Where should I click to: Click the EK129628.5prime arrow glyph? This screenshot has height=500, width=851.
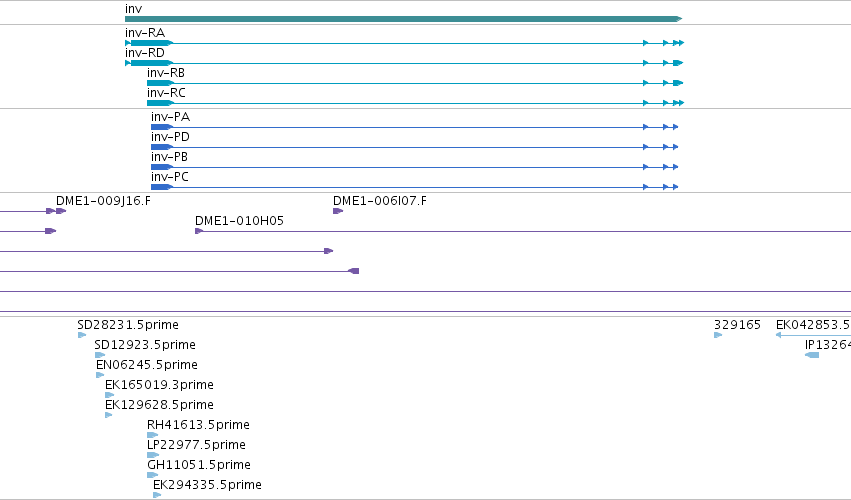[109, 415]
